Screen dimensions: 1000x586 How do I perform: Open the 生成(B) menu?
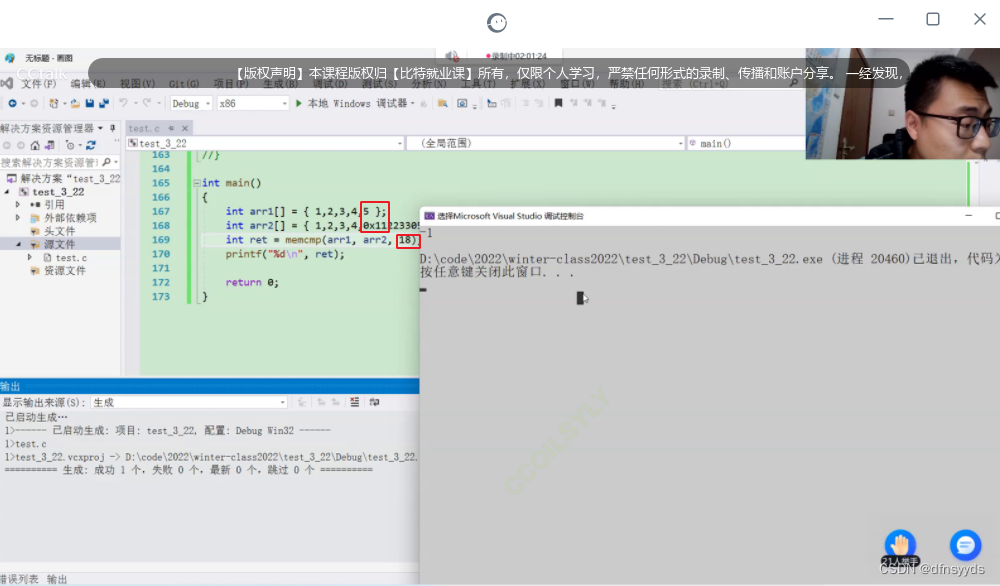point(280,84)
